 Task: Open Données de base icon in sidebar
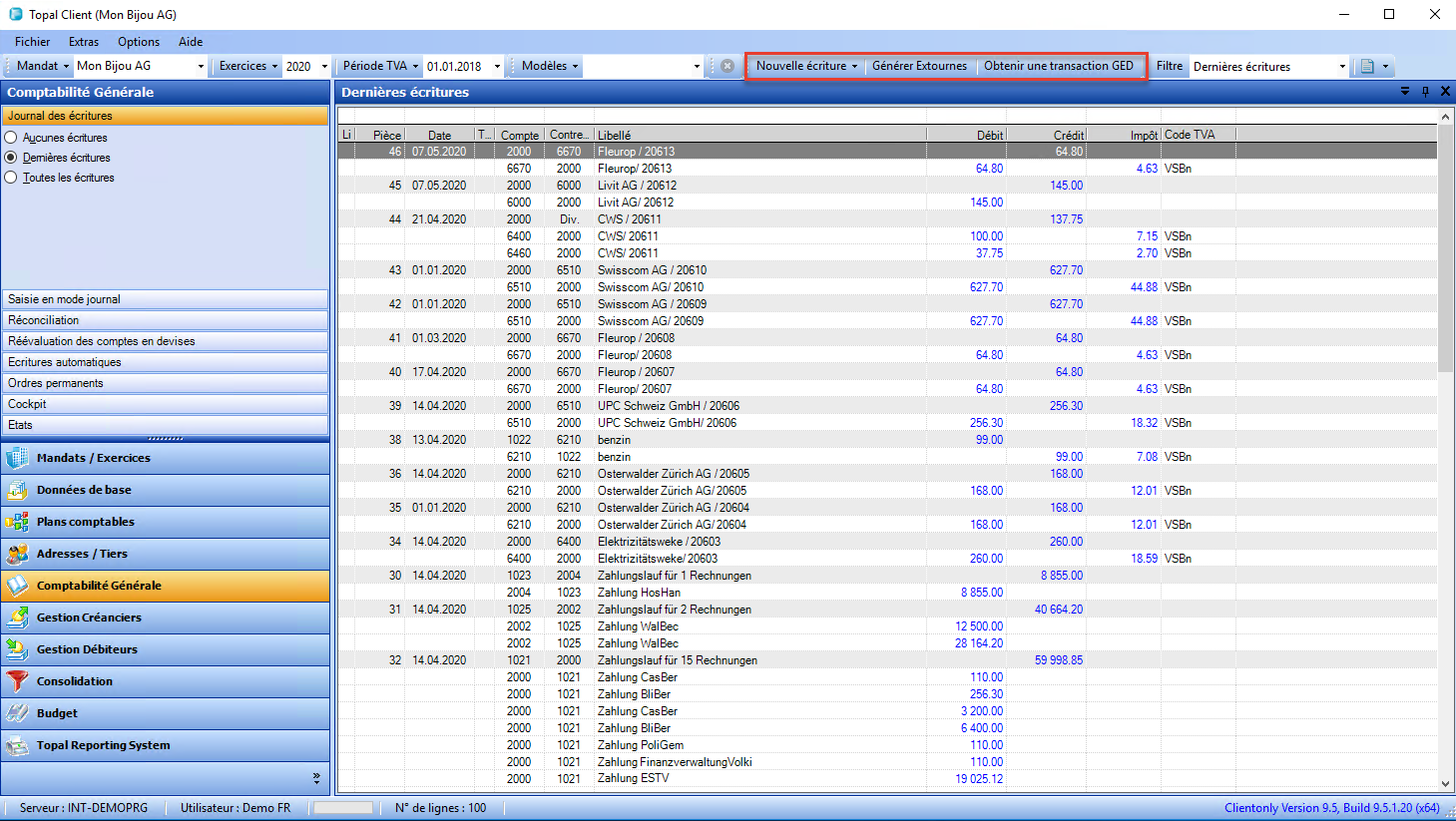tap(17, 490)
